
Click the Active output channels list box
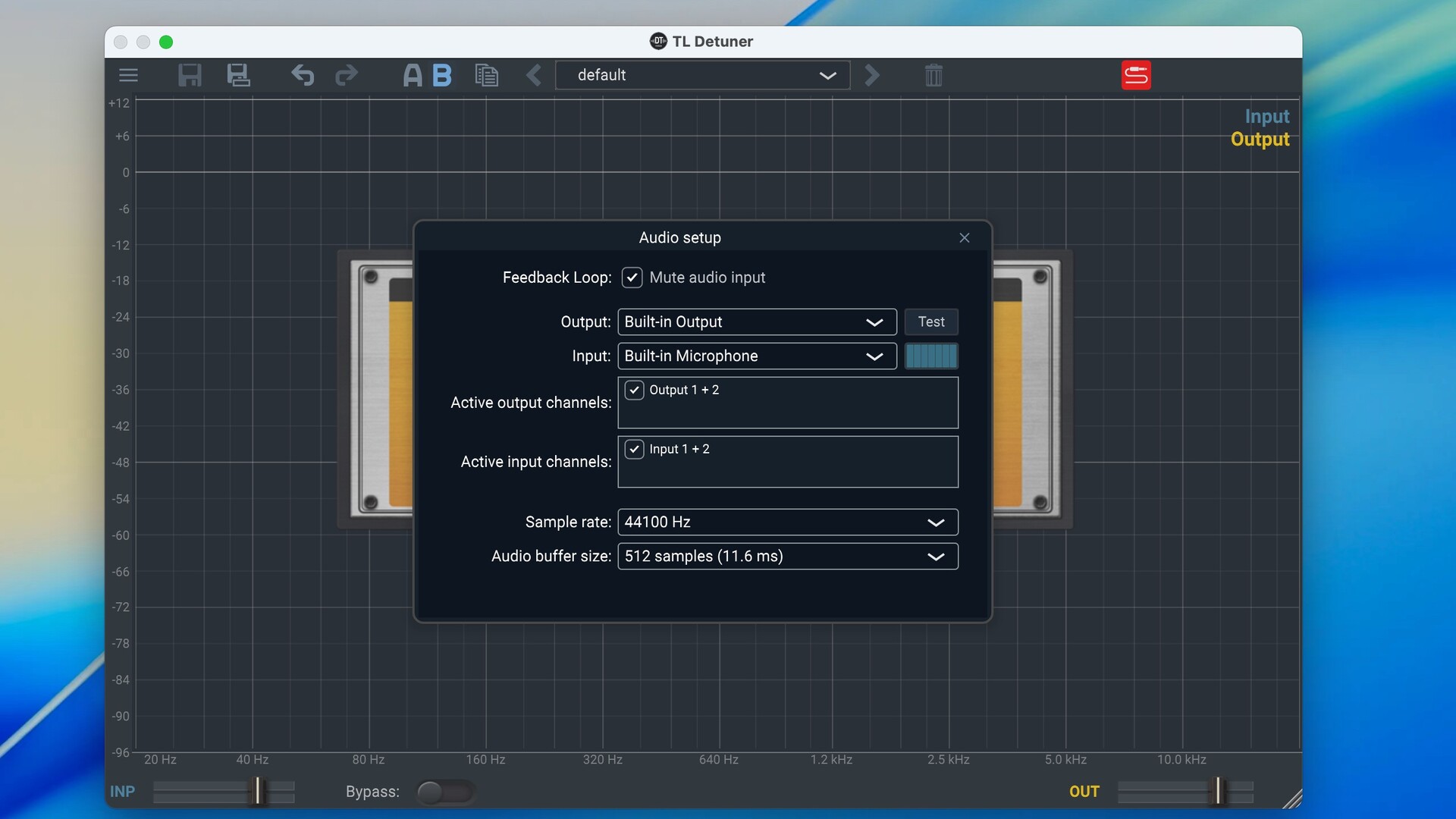click(788, 403)
